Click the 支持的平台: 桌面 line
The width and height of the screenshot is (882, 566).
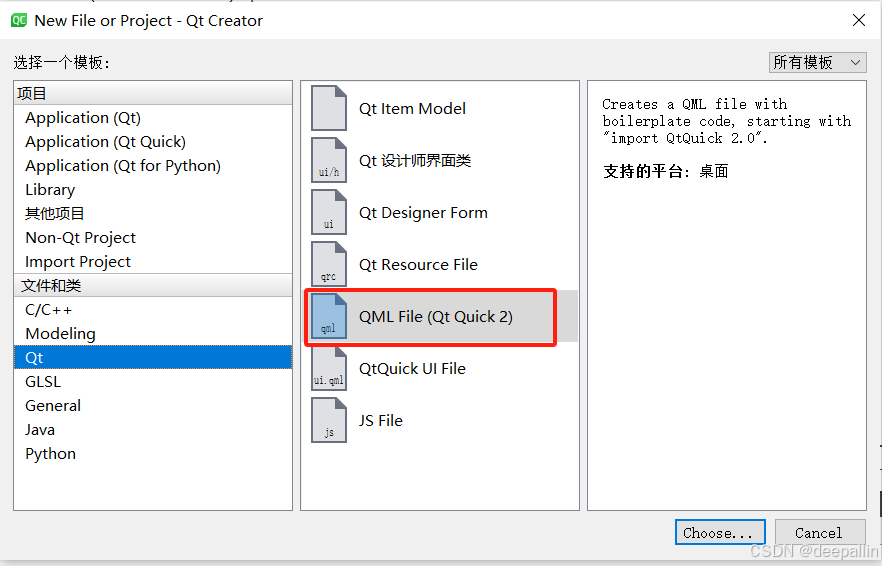(x=665, y=171)
